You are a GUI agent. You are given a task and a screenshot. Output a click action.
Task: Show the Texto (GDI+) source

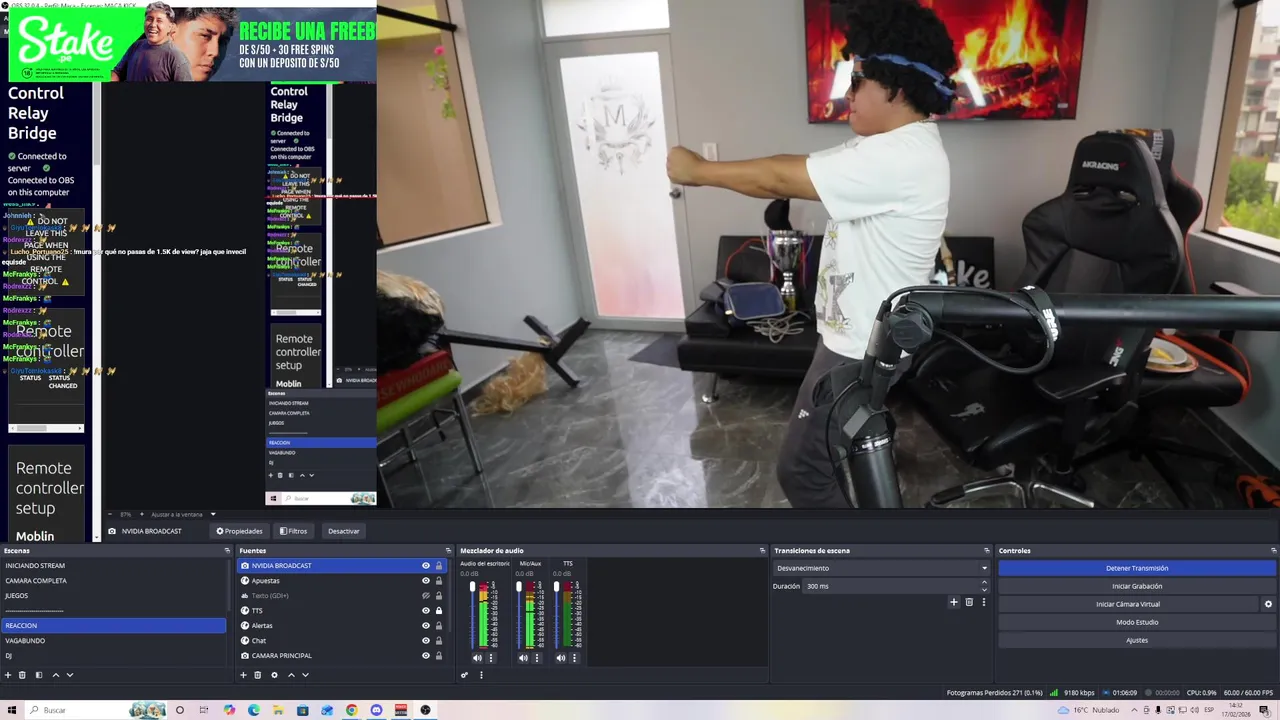coord(425,596)
